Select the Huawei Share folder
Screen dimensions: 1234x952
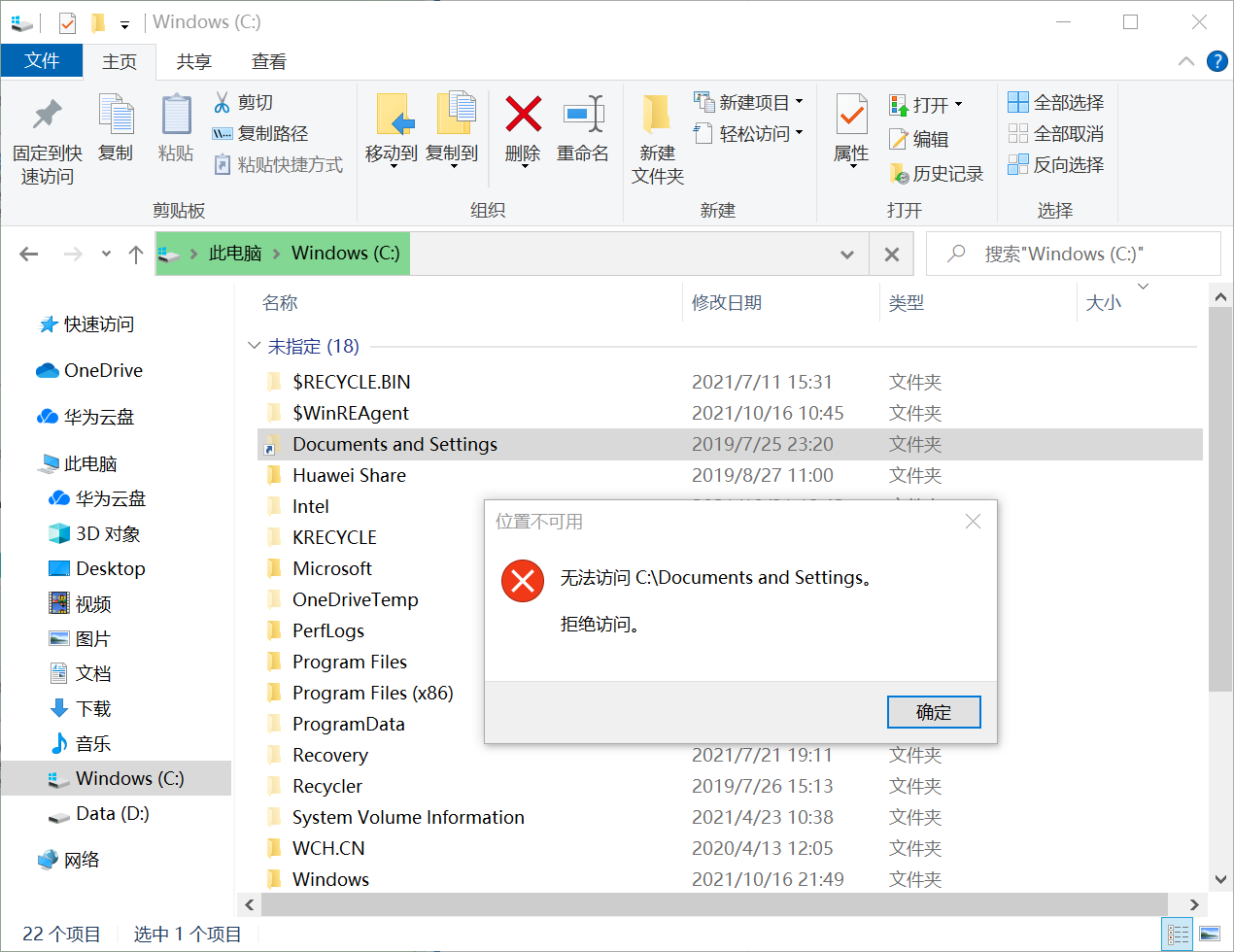pos(350,475)
